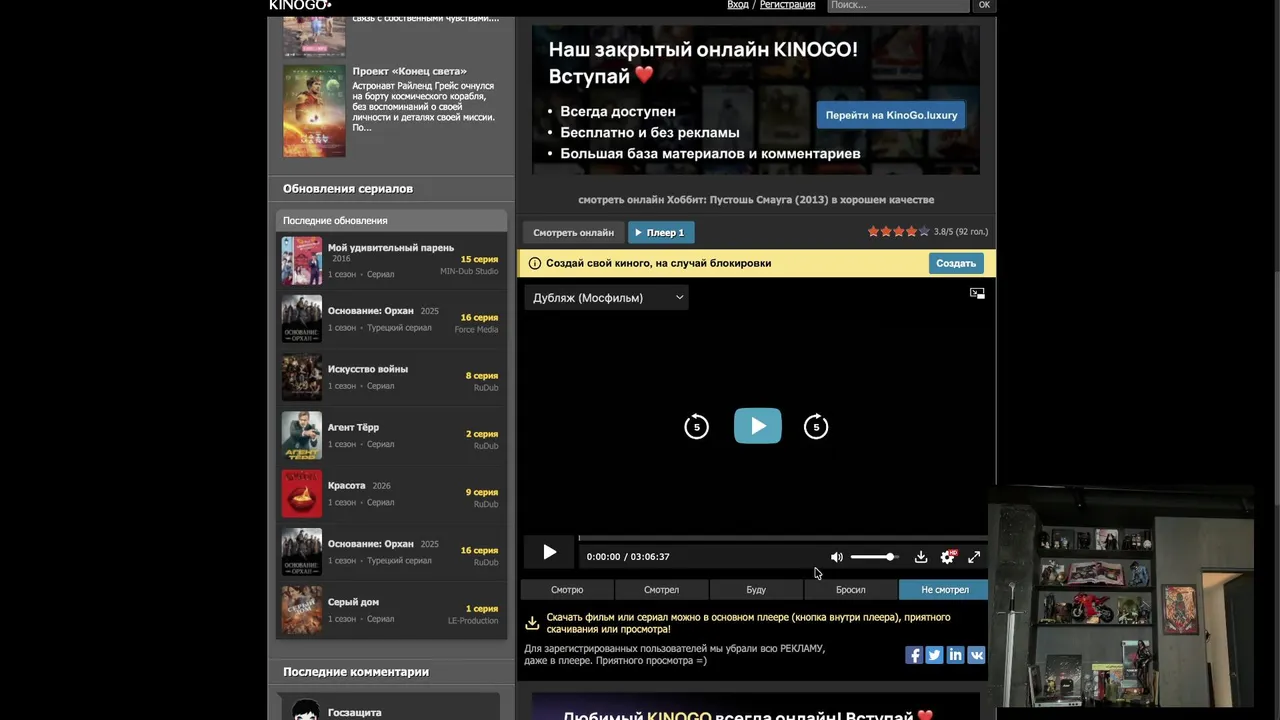Open the player quality settings gear
1280x720 pixels.
[x=947, y=557]
